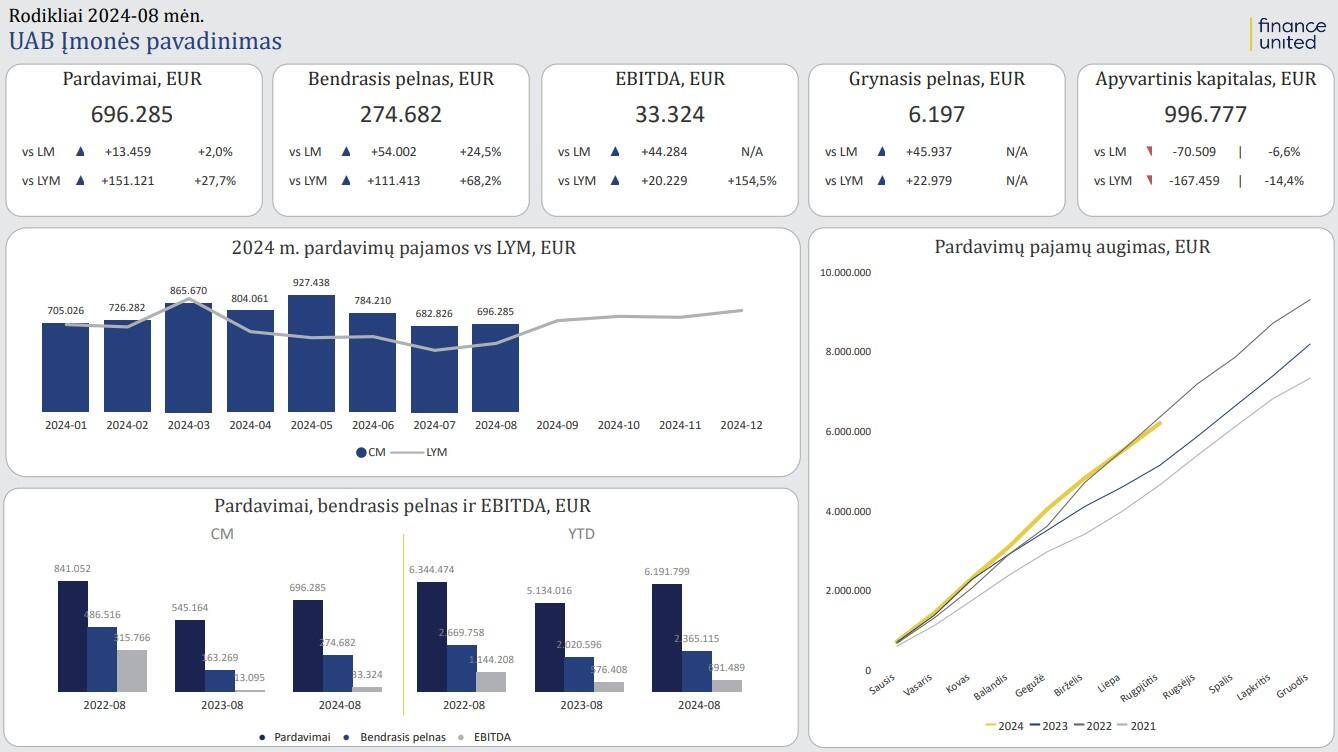
Task: Click the 2022 legend entry in growth chart
Action: 1092,726
